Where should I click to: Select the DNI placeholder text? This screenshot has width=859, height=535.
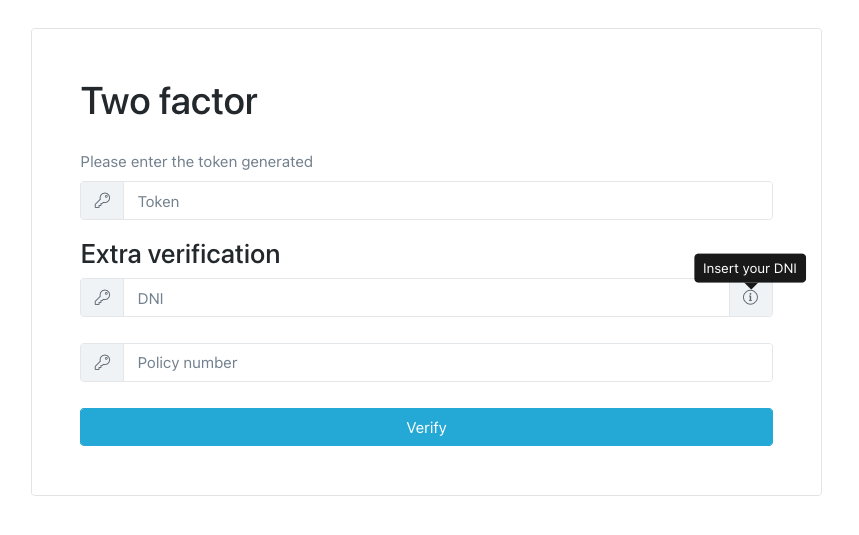point(150,298)
